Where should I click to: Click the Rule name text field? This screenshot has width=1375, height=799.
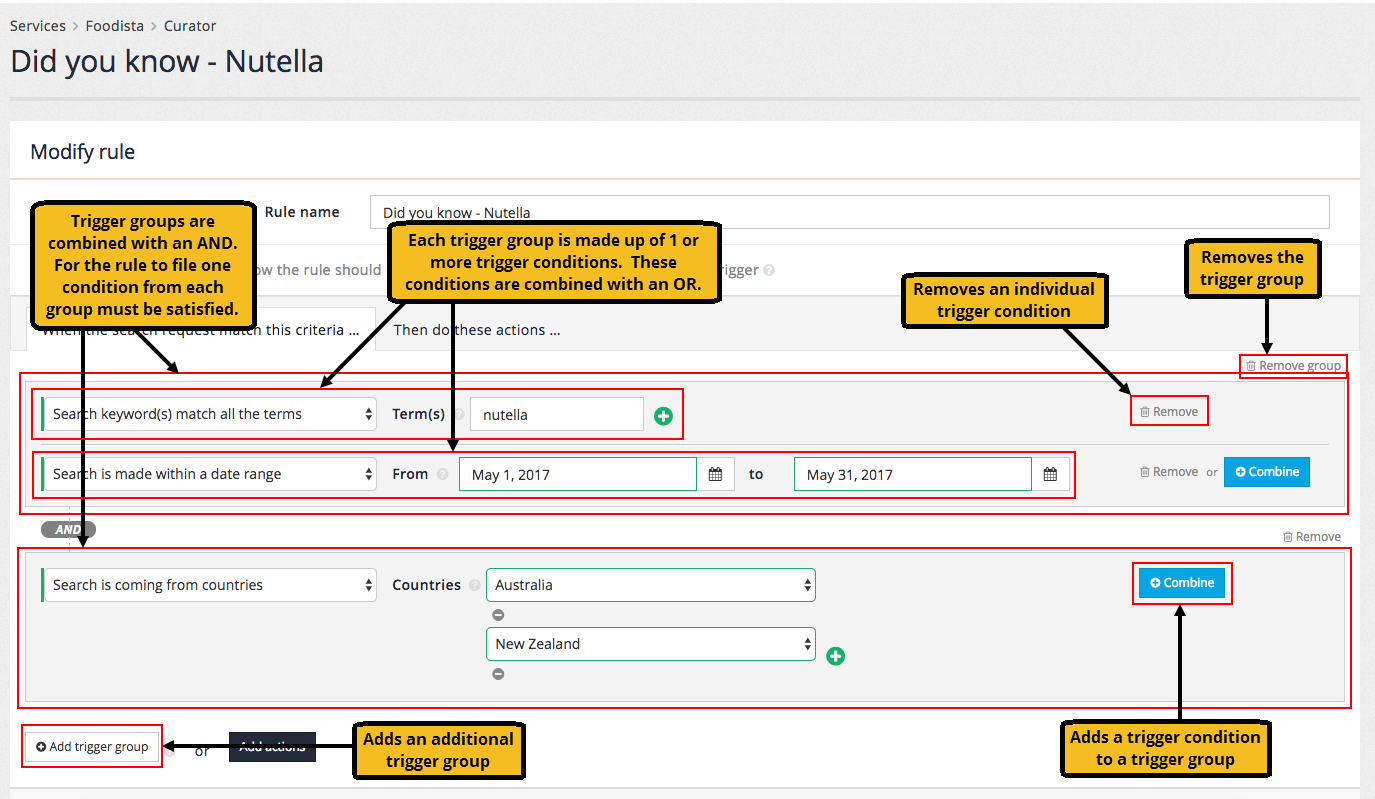coord(849,212)
